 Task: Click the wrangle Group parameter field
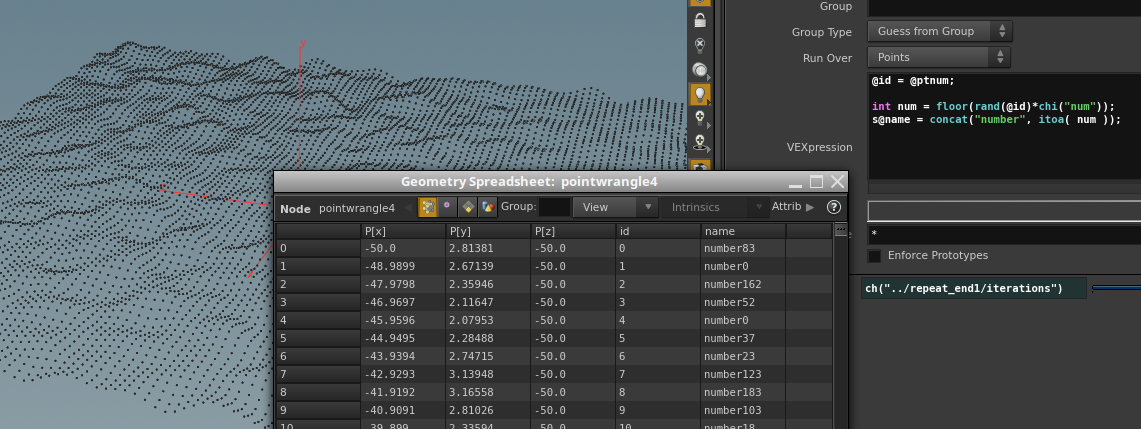point(1004,7)
